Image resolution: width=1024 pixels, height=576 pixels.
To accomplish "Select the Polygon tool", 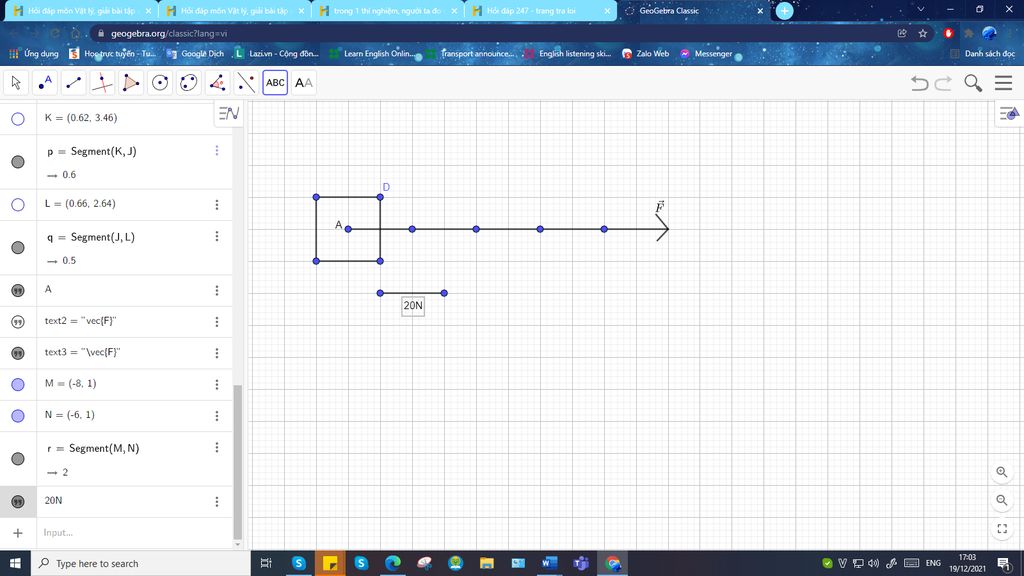I will point(131,83).
